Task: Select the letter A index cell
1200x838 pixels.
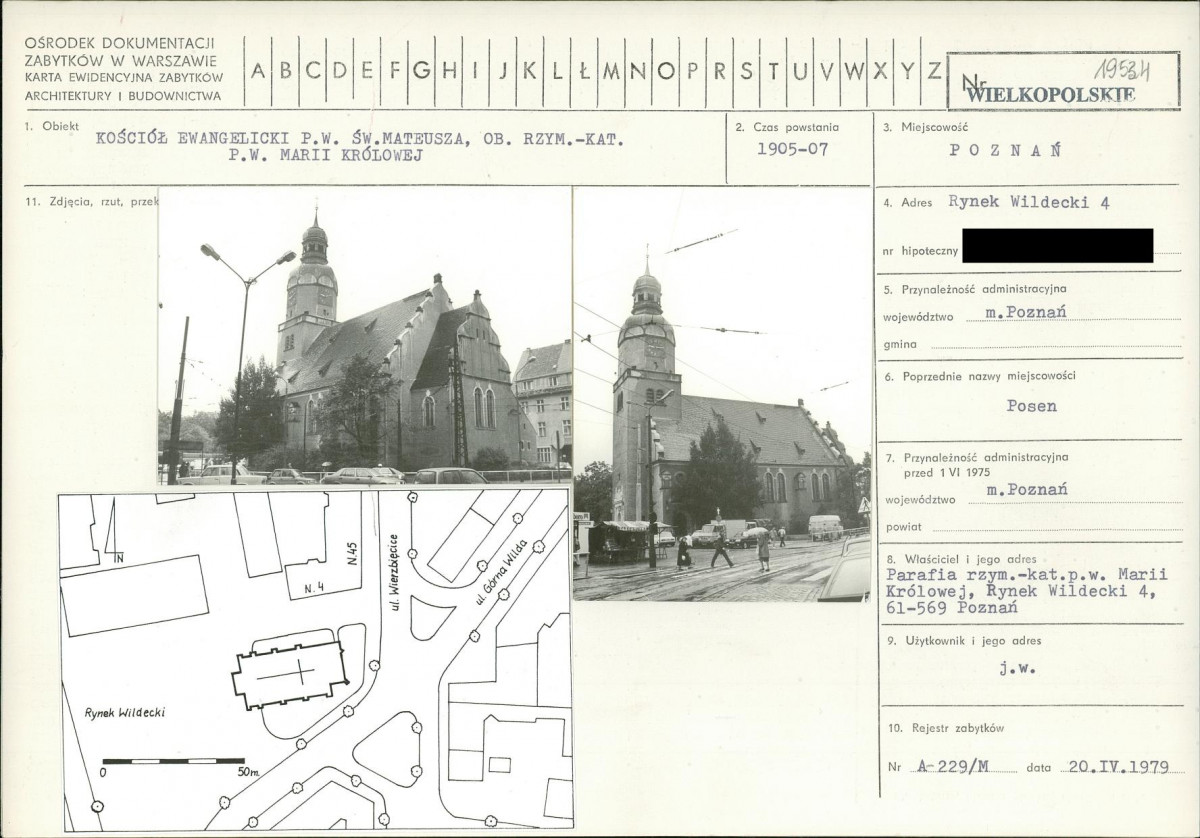Action: (x=259, y=71)
